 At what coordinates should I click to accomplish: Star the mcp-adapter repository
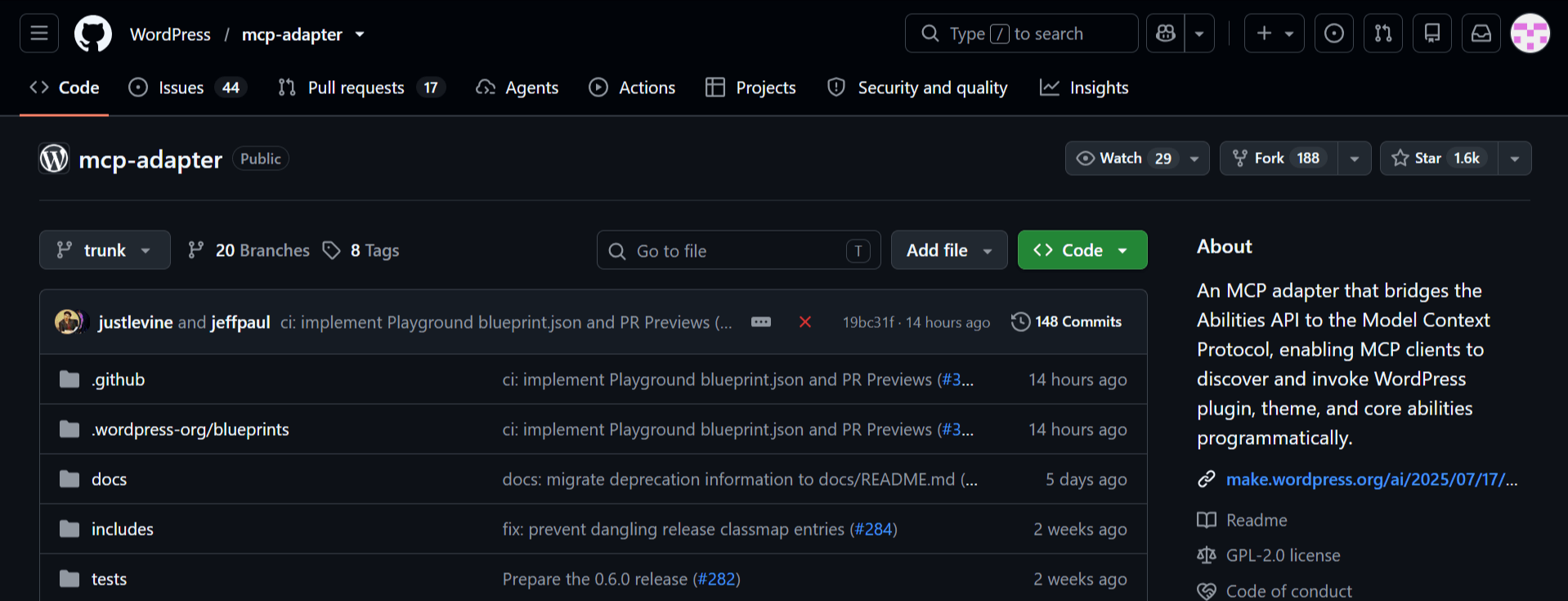coord(1439,159)
